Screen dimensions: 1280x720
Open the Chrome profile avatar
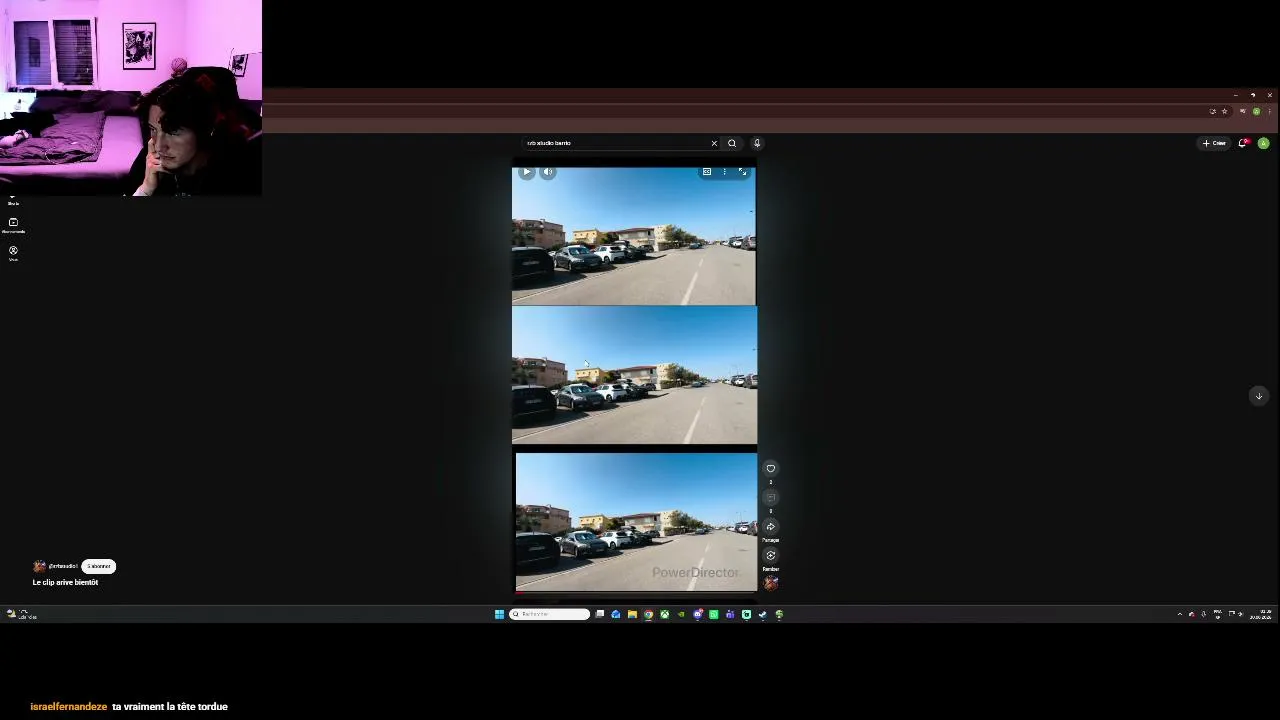(x=1257, y=111)
